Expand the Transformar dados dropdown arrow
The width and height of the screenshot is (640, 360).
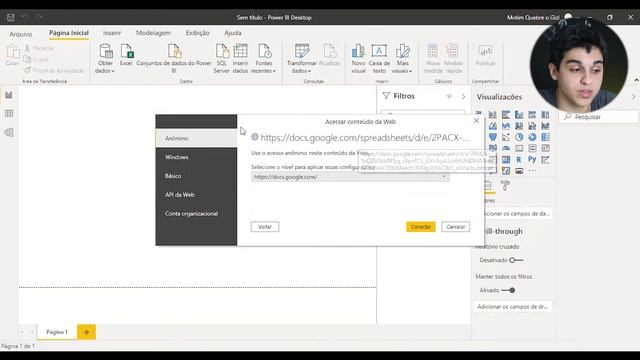click(x=309, y=71)
